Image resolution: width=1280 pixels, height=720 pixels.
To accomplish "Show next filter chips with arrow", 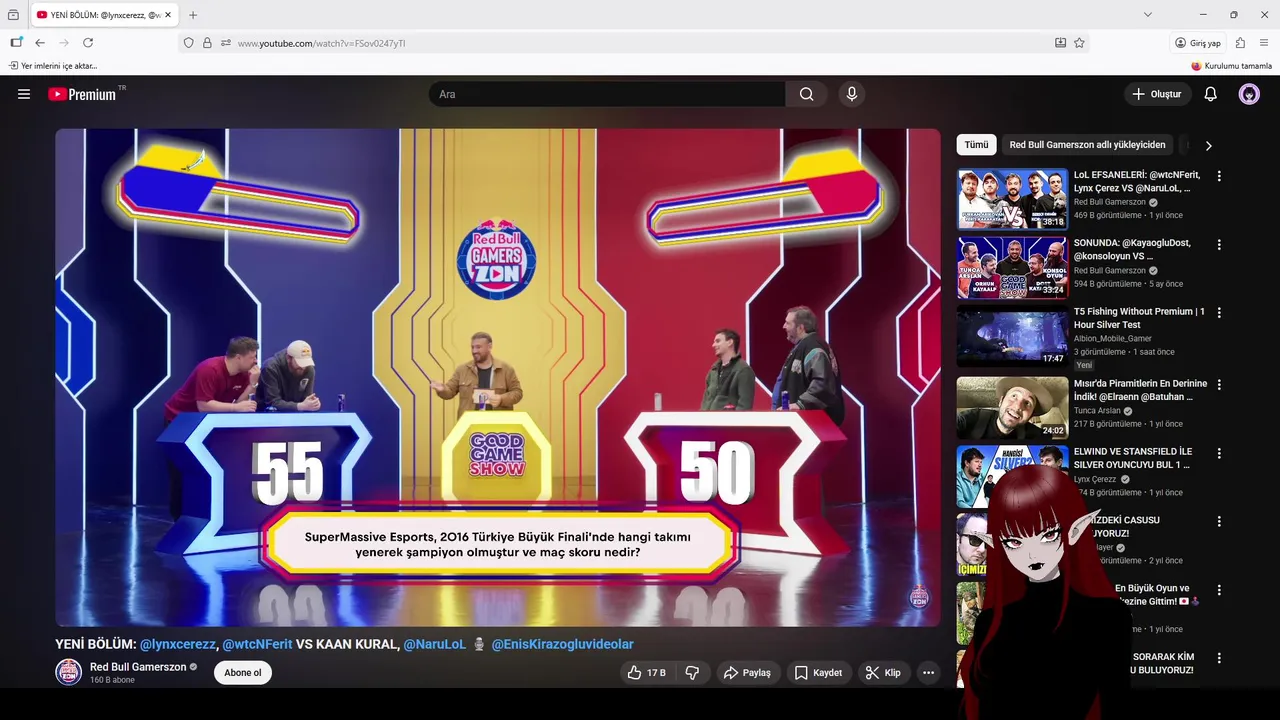I will coord(1208,145).
